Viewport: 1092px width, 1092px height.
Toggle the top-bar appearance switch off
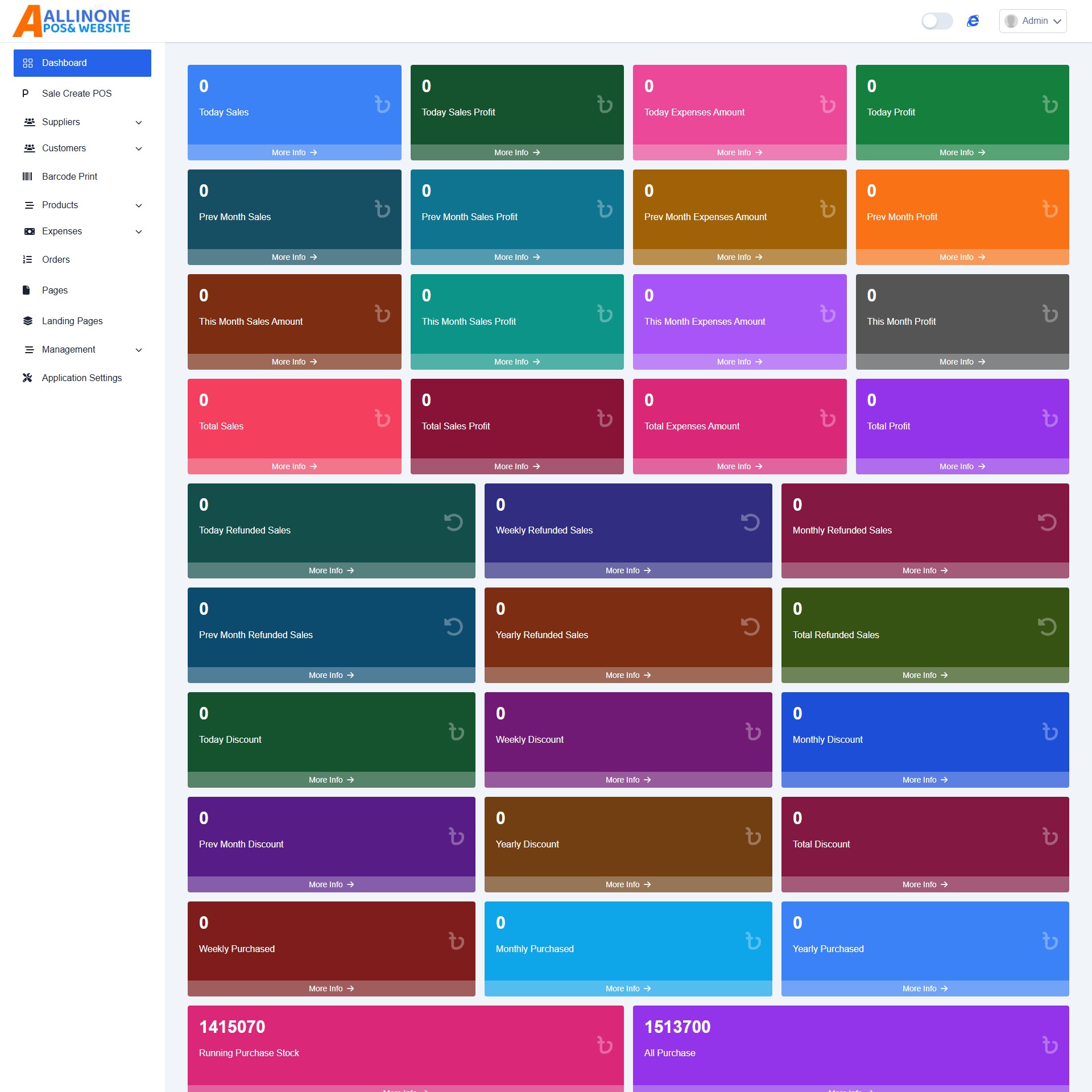tap(937, 20)
